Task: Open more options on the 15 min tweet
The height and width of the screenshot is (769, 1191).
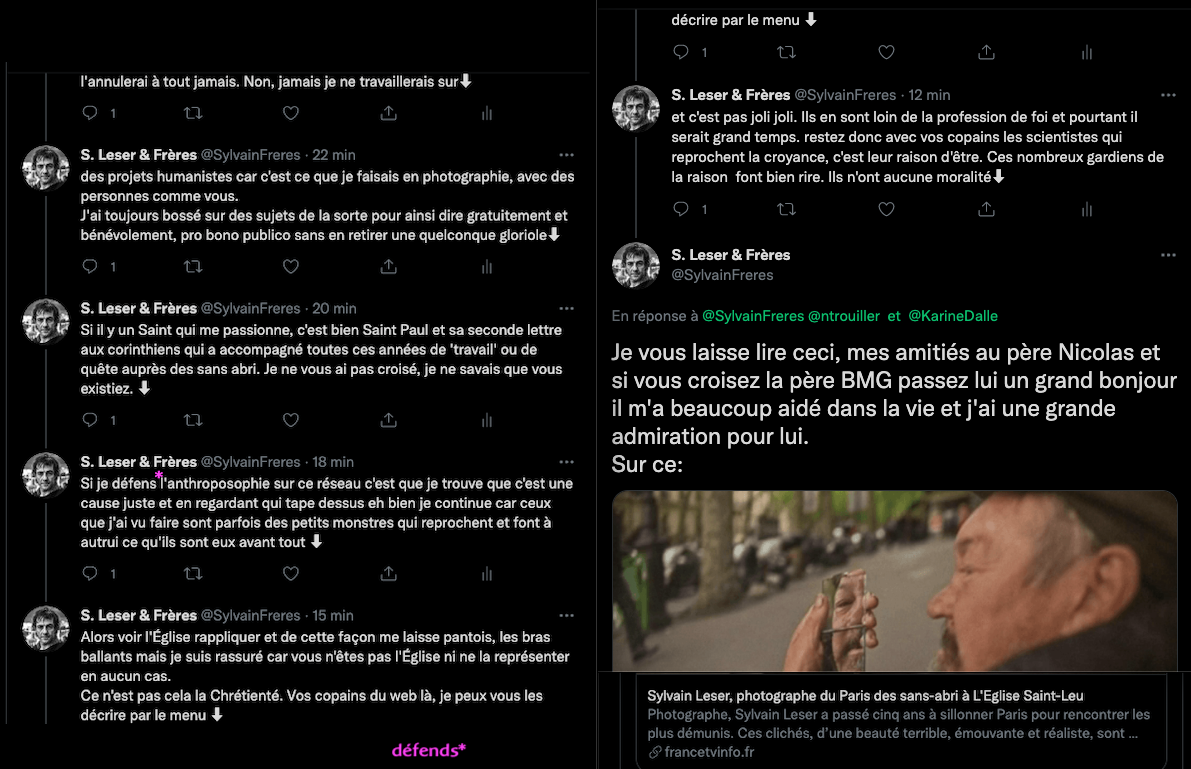Action: click(x=567, y=616)
